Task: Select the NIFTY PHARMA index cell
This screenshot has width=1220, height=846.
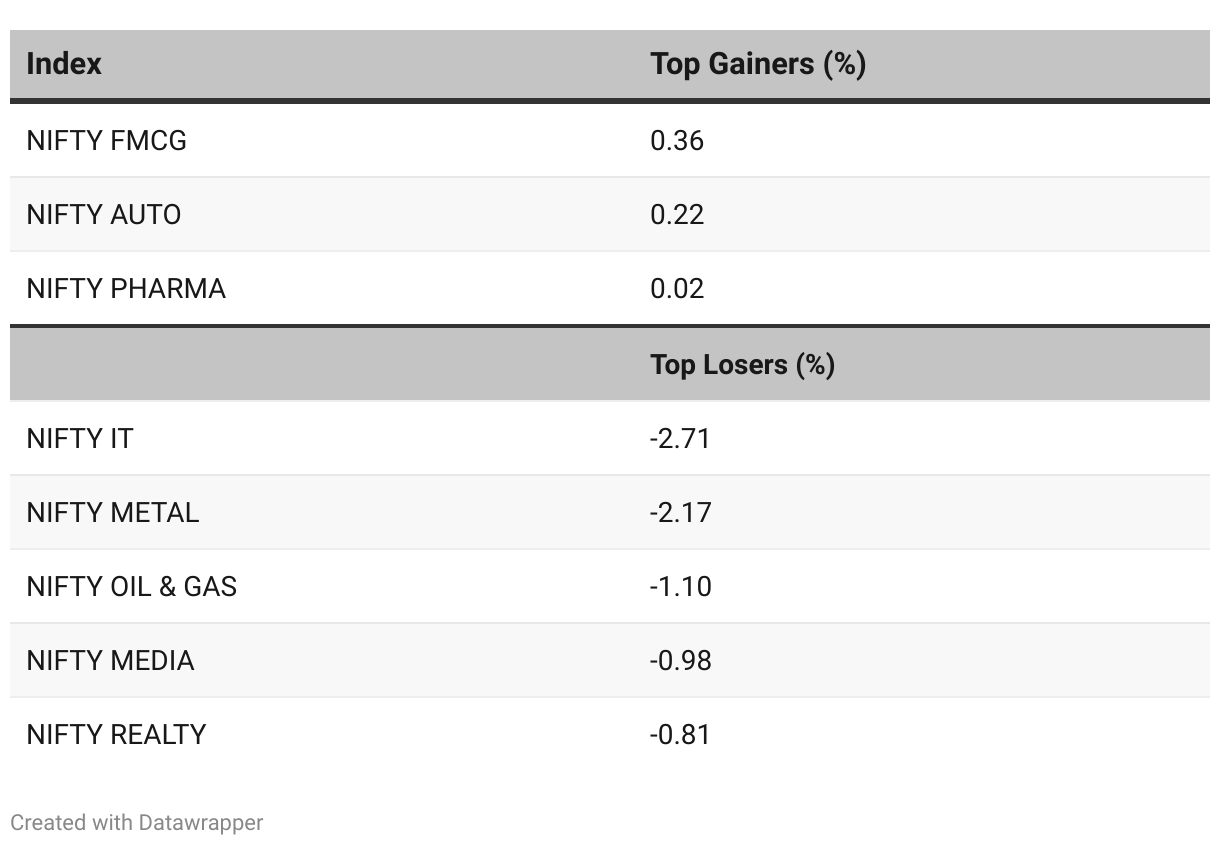Action: tap(126, 289)
